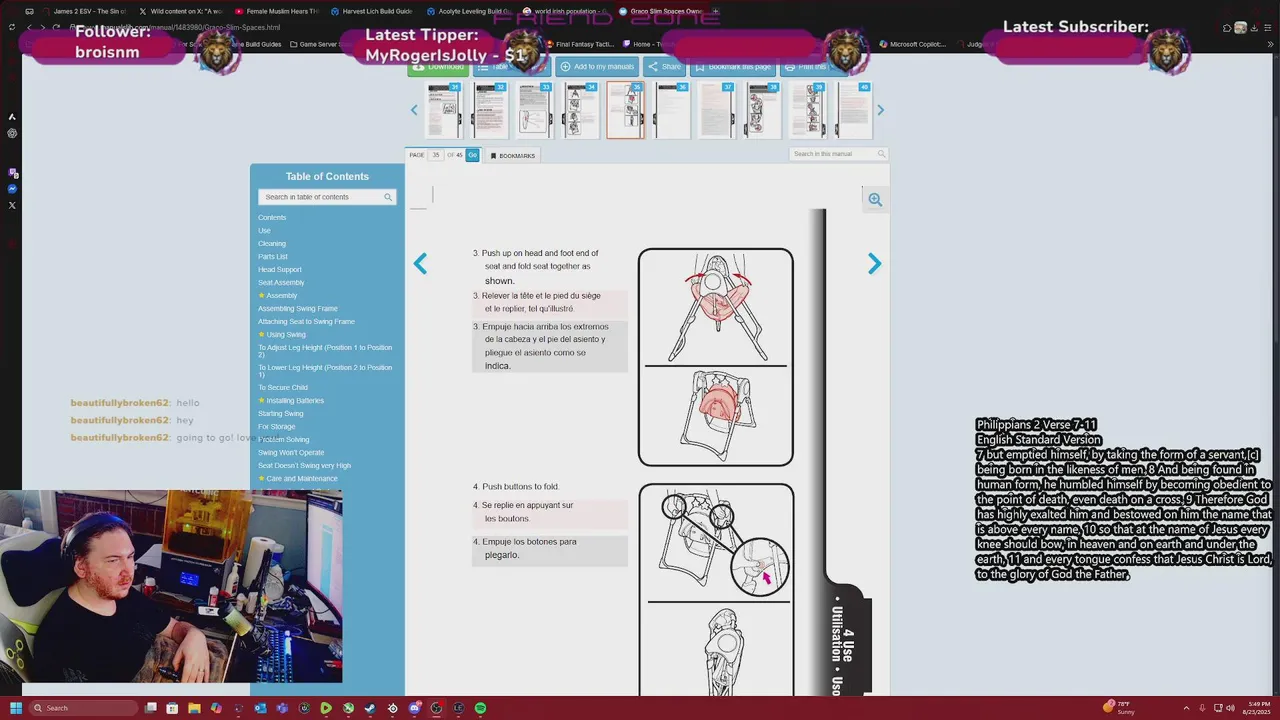Open Microsoft Store from taskbar
1280x720 pixels.
pyautogui.click(x=172, y=708)
